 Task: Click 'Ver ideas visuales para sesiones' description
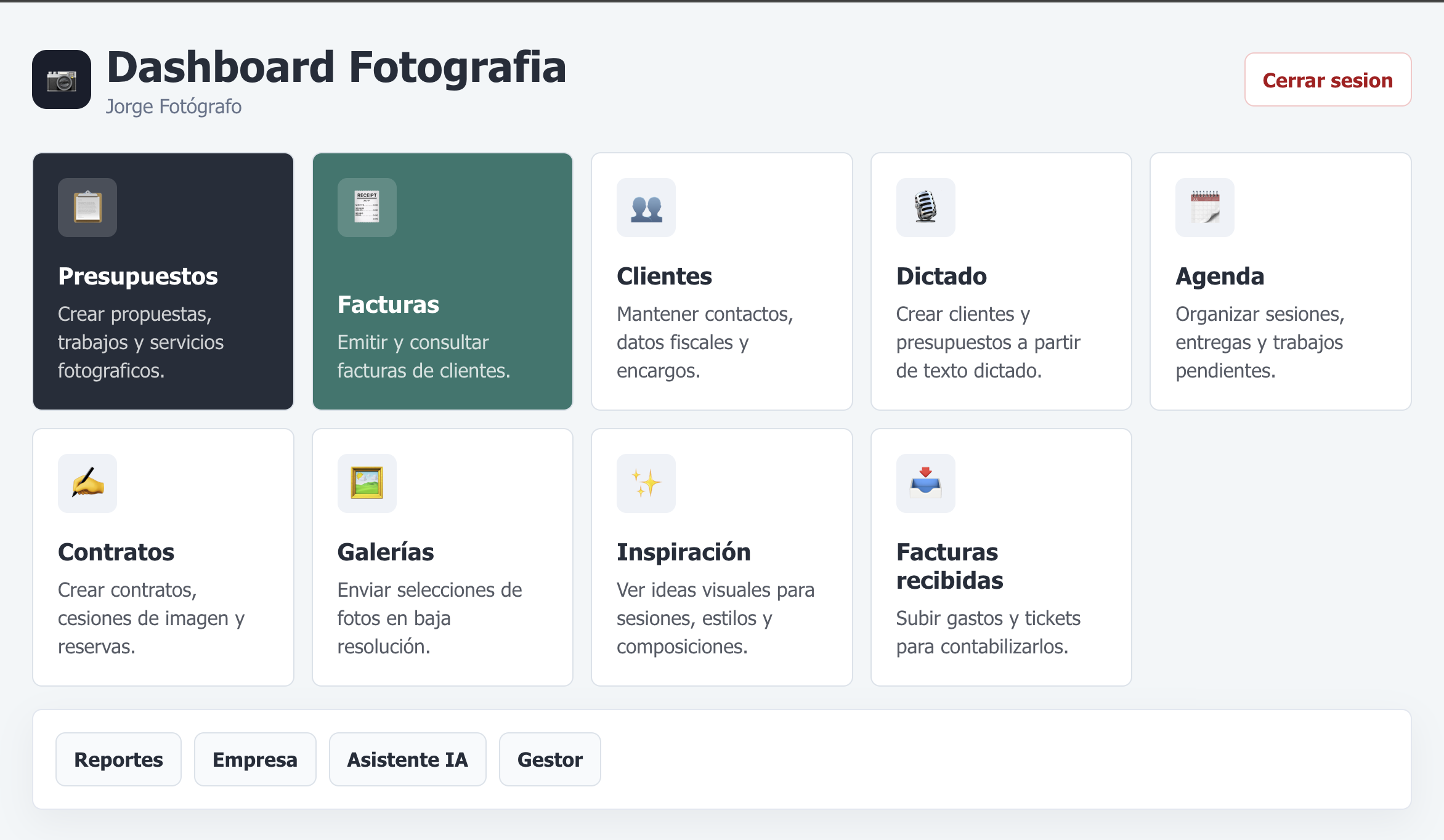[715, 618]
